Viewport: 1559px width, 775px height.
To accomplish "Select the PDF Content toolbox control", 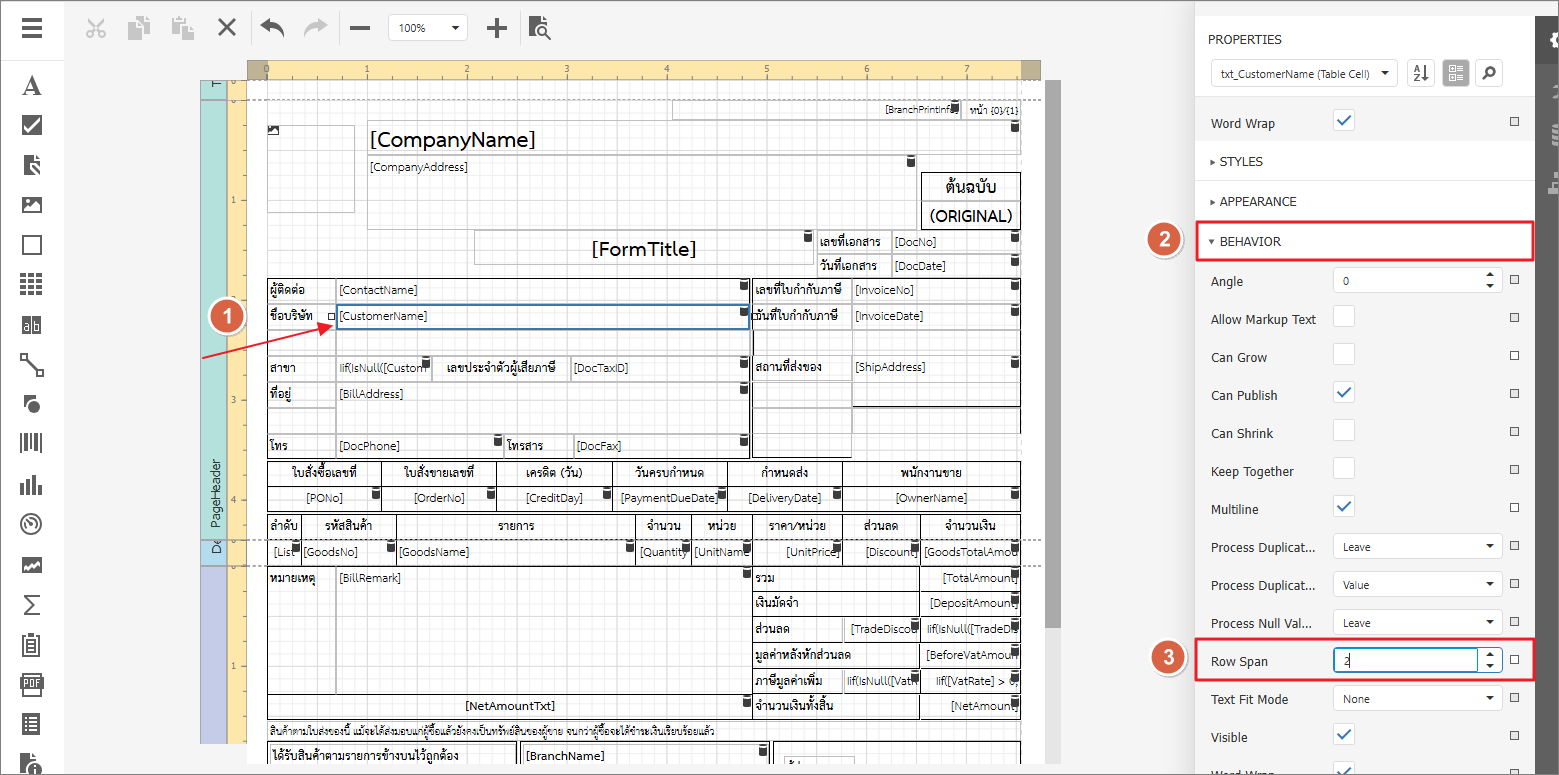I will (32, 685).
